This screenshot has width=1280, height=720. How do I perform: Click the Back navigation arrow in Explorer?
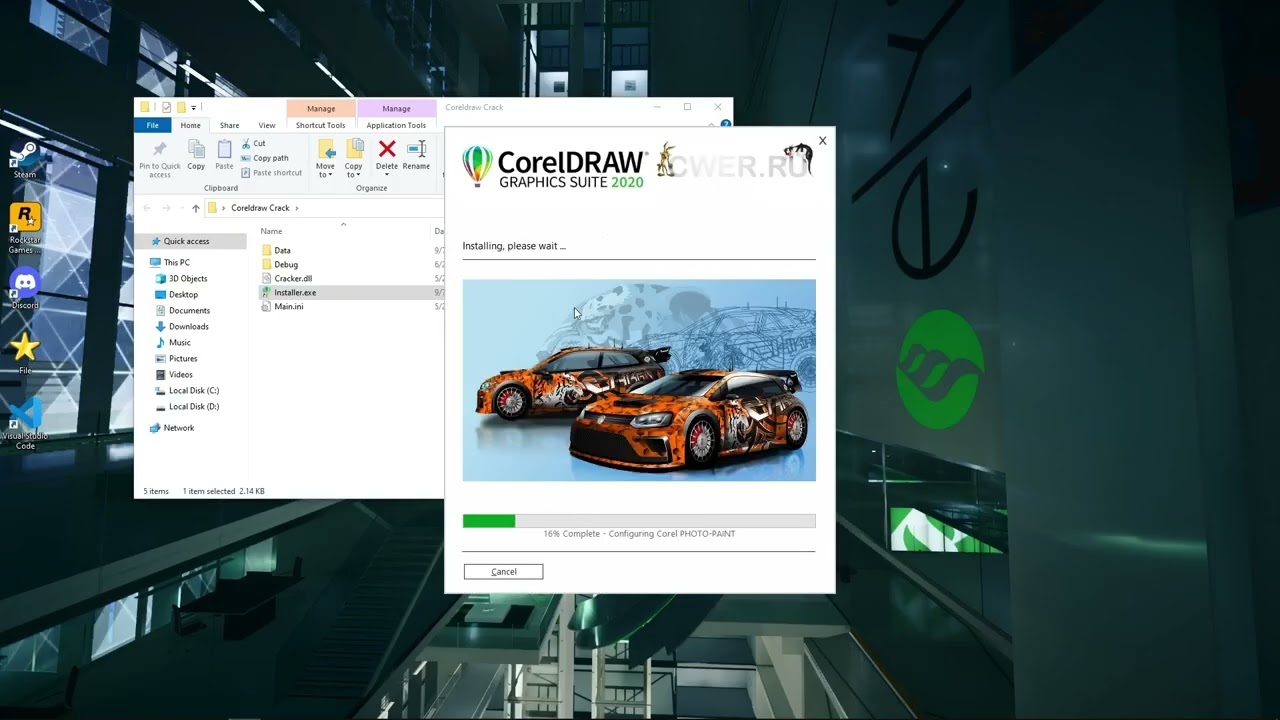point(147,208)
